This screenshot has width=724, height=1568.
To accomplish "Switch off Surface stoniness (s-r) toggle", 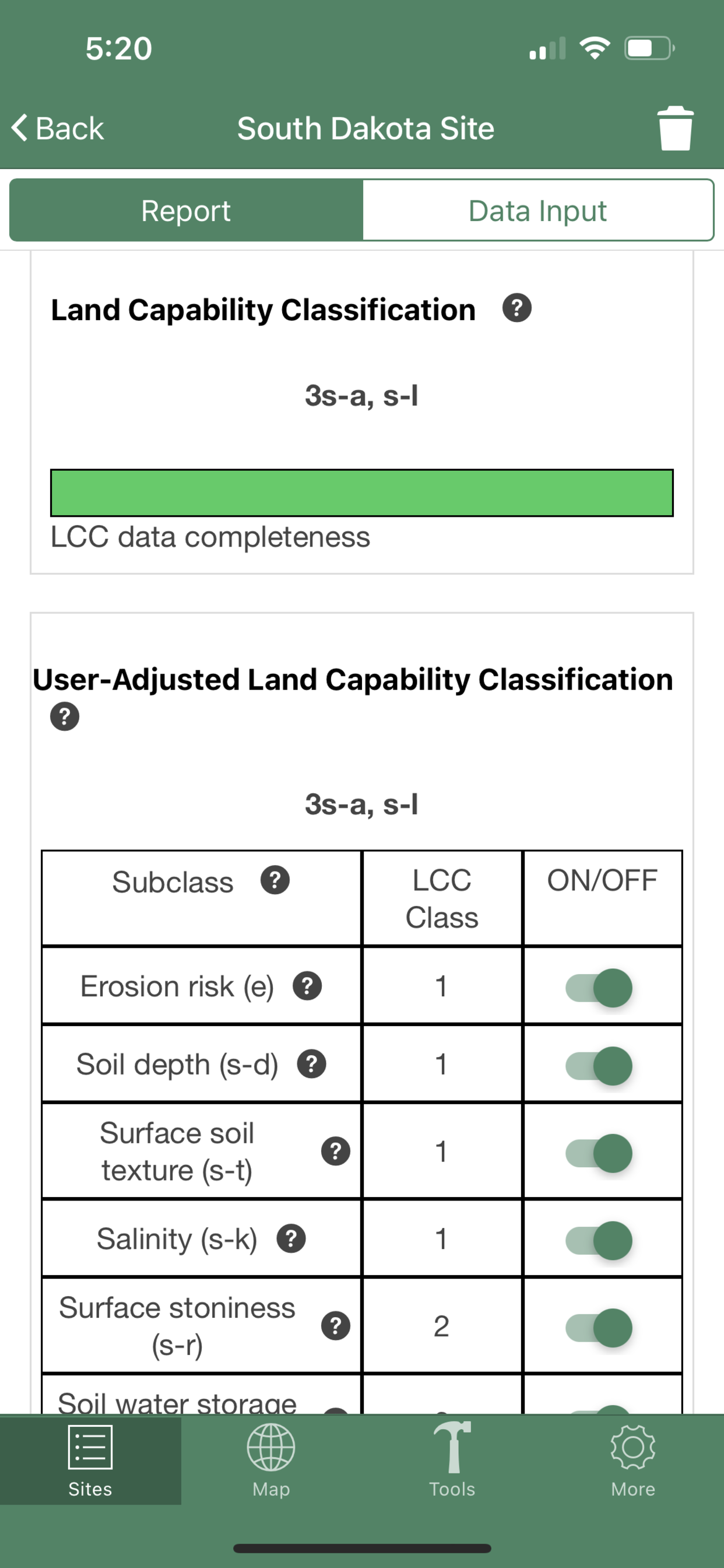I will 599,1328.
